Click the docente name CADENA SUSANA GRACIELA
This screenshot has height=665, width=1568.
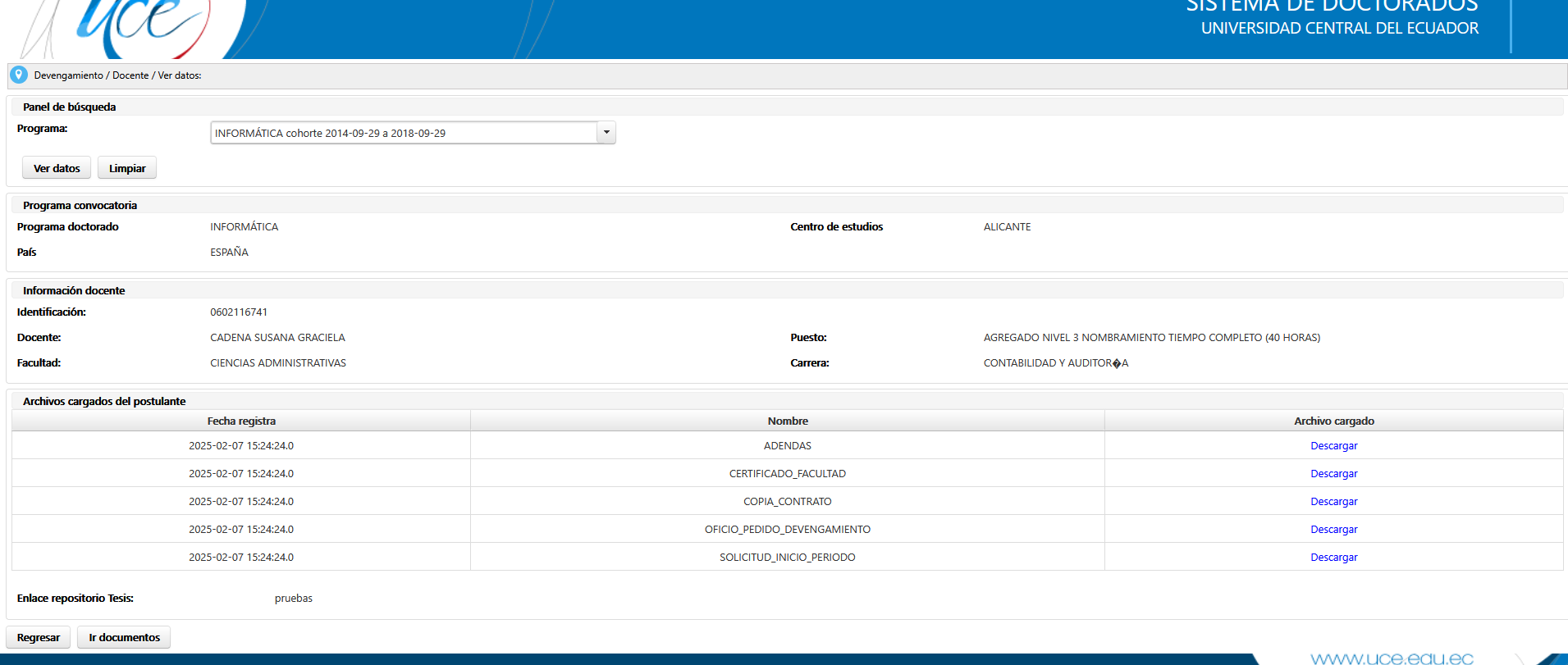(x=277, y=338)
